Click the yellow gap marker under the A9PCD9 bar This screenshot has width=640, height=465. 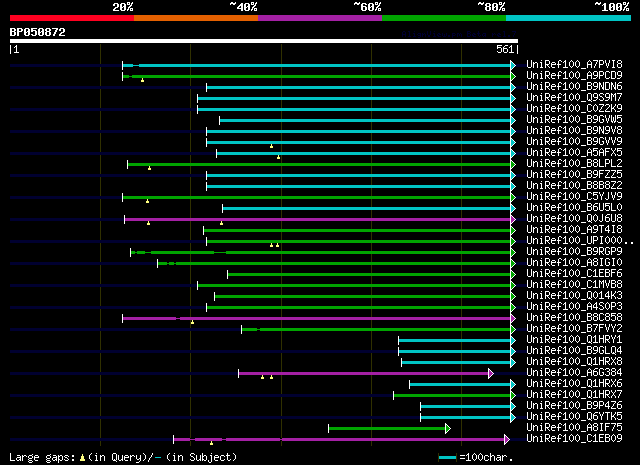142,80
